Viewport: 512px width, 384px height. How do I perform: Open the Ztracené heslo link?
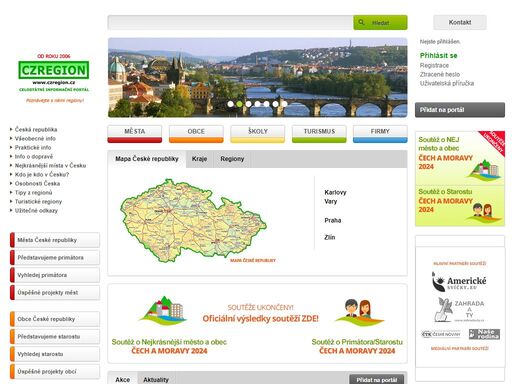coord(440,74)
